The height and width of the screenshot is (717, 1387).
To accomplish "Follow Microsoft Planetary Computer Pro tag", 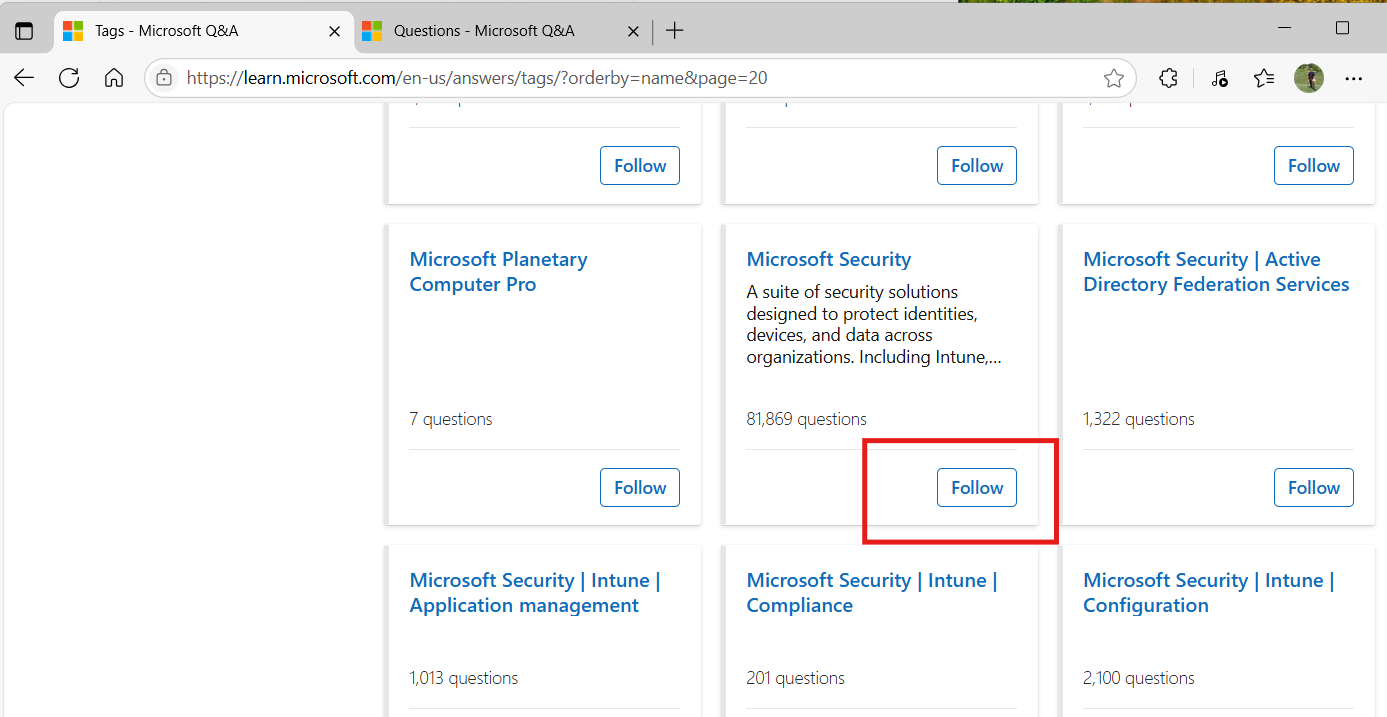I will [640, 488].
